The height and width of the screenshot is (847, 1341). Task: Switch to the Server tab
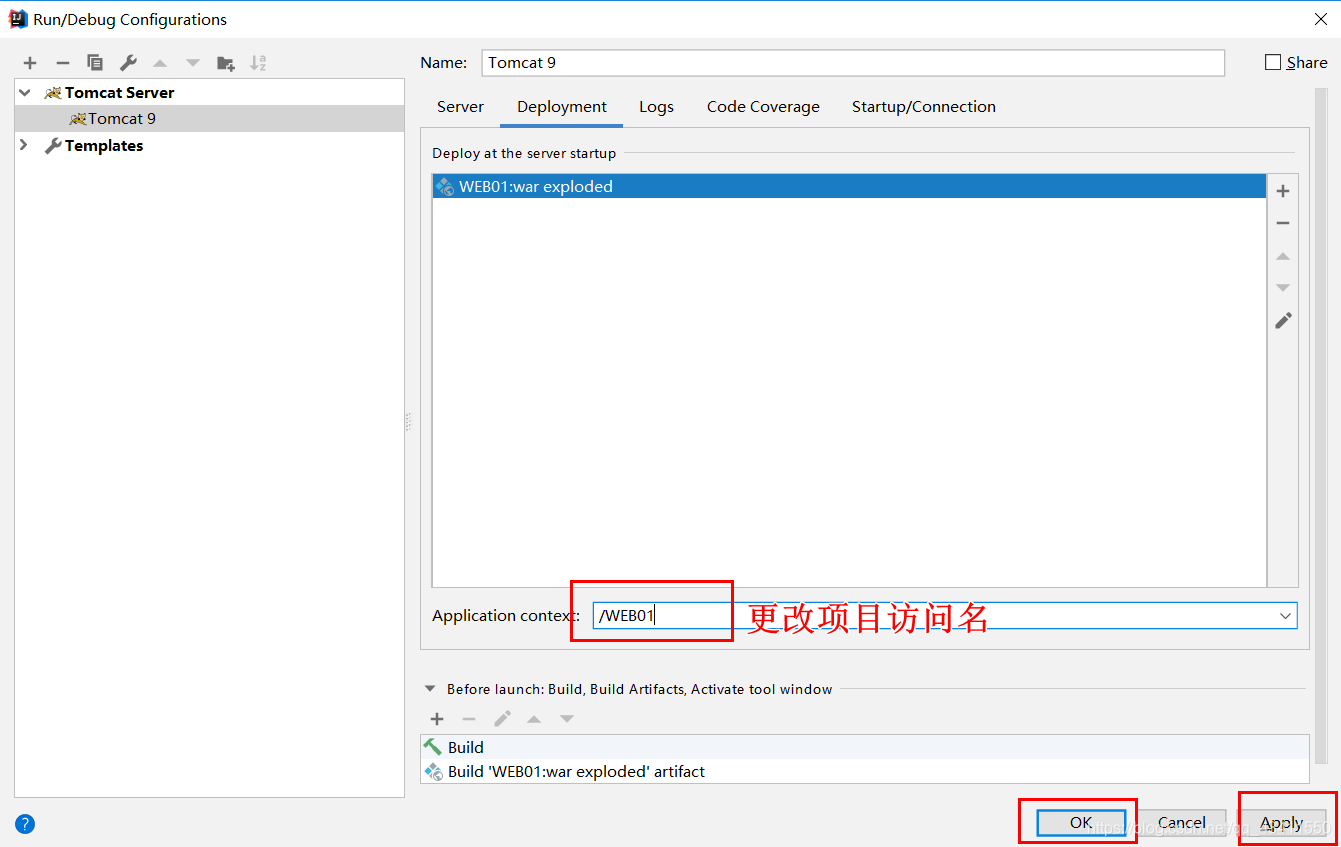coord(460,107)
